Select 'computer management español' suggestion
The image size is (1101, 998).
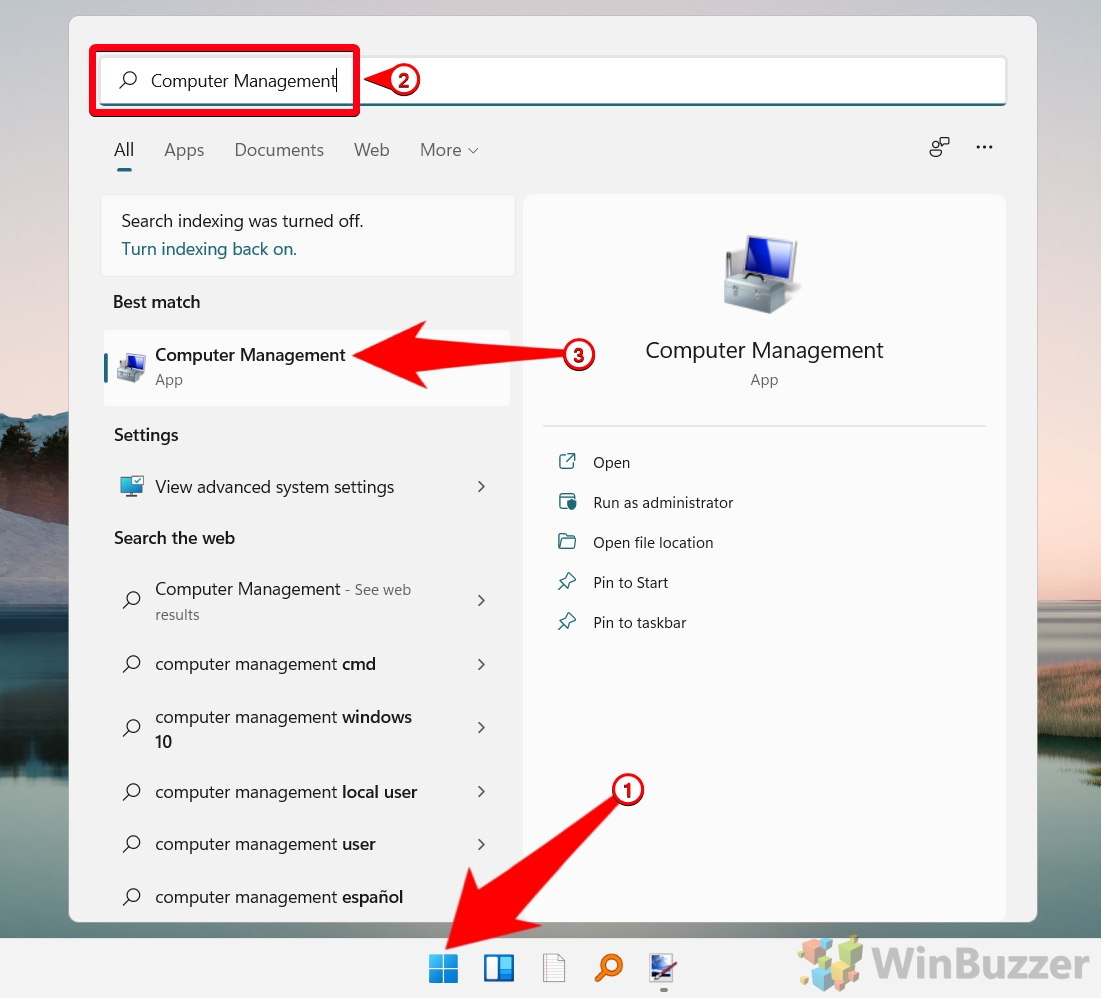coord(307,896)
